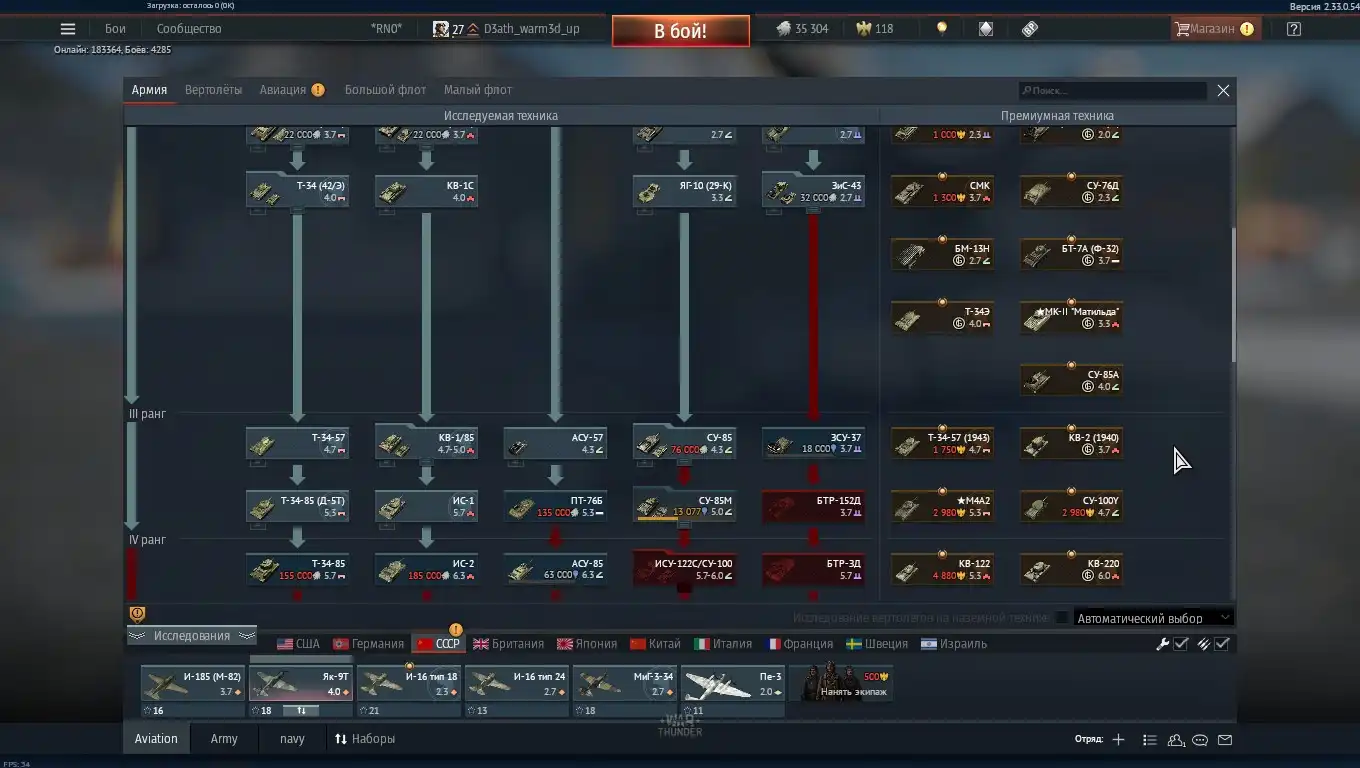Open the help question mark icon

click(1294, 29)
